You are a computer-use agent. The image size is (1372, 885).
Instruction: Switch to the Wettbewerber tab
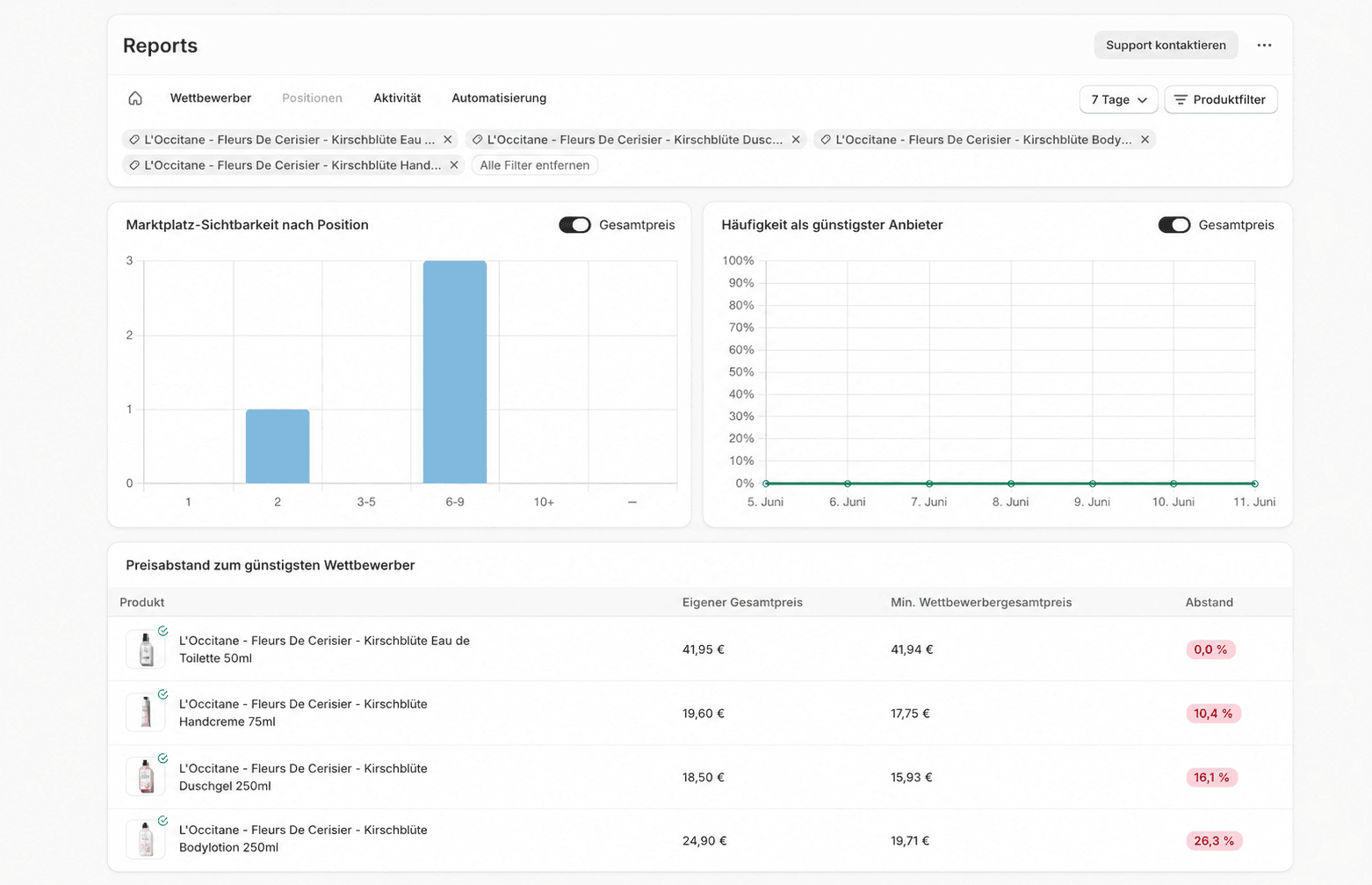211,98
